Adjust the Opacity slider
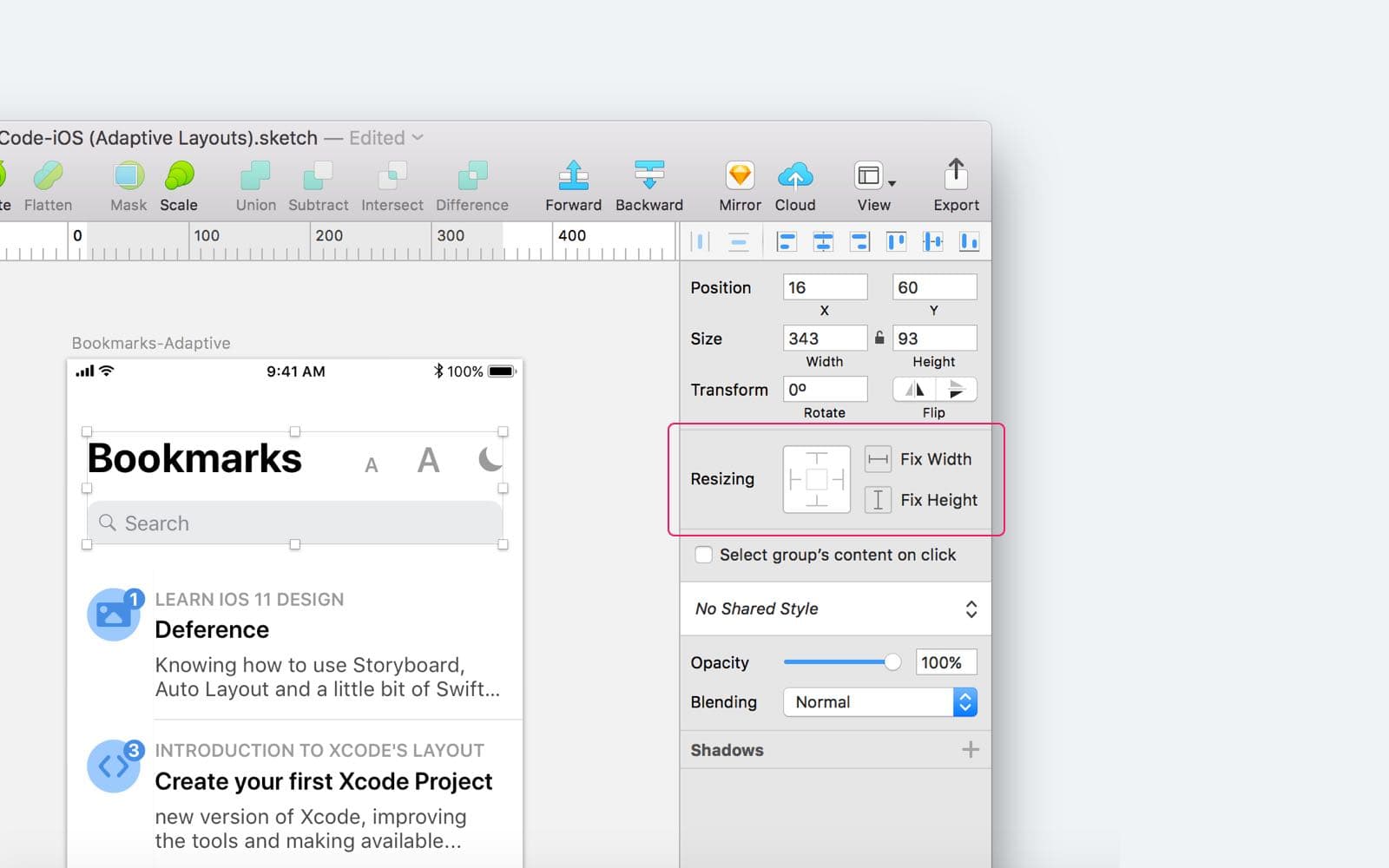Screen dimensions: 1389x868 click(x=841, y=662)
